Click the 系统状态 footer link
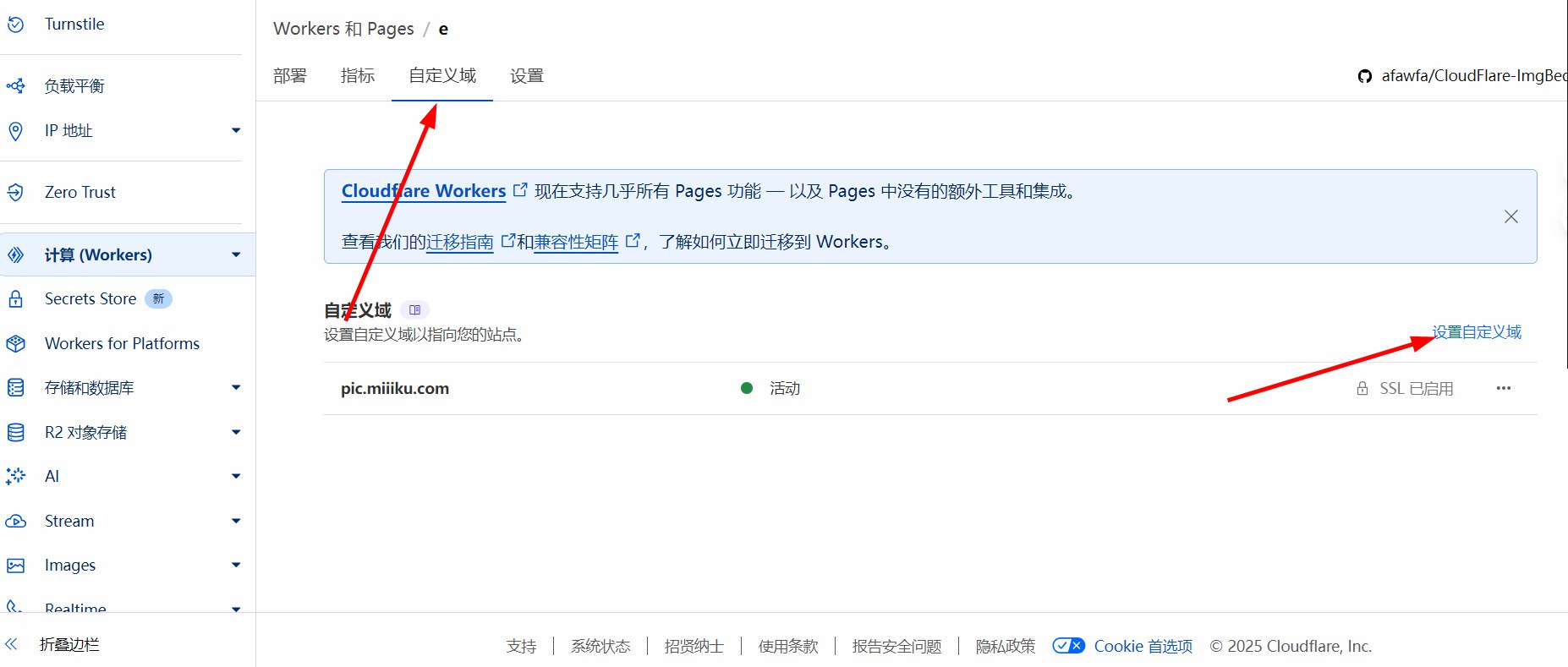Screen dimensions: 1568x667 click(600, 646)
